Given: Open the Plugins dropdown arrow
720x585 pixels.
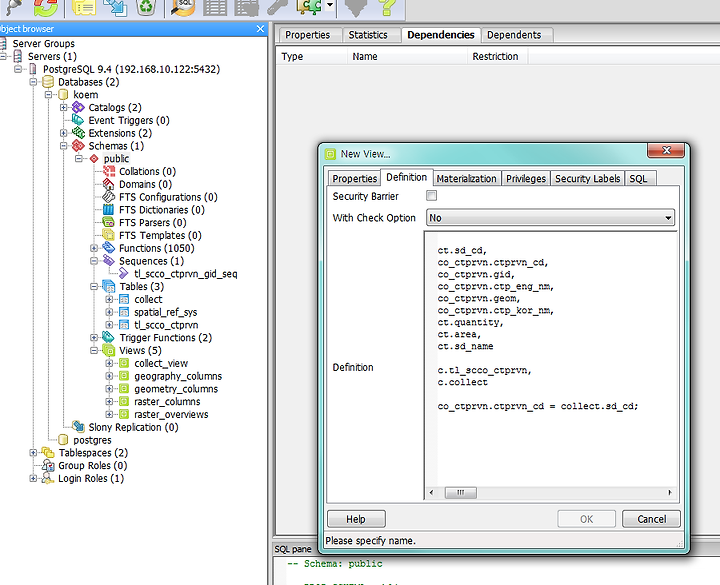Looking at the screenshot, I should coord(330,6).
